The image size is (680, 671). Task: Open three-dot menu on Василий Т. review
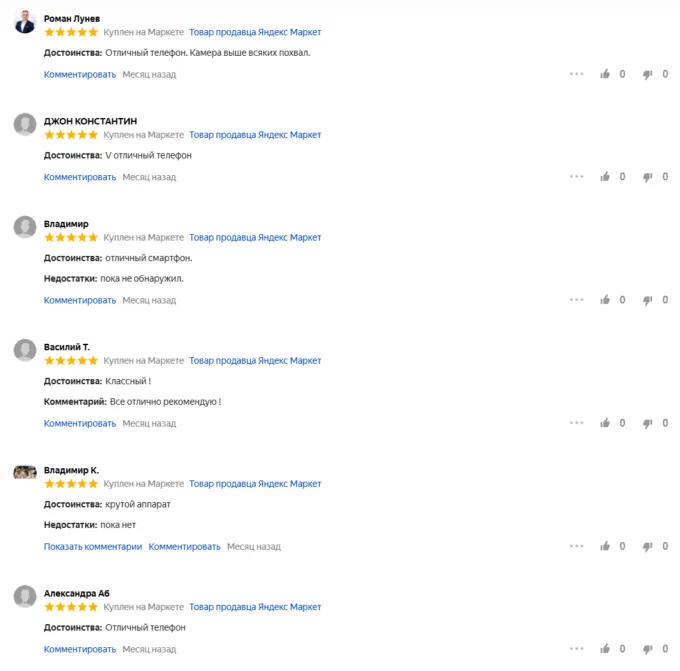[577, 423]
